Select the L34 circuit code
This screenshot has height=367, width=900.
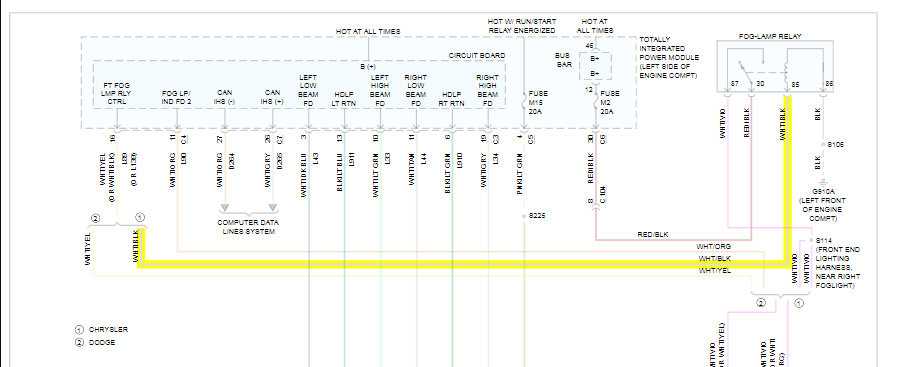point(495,159)
